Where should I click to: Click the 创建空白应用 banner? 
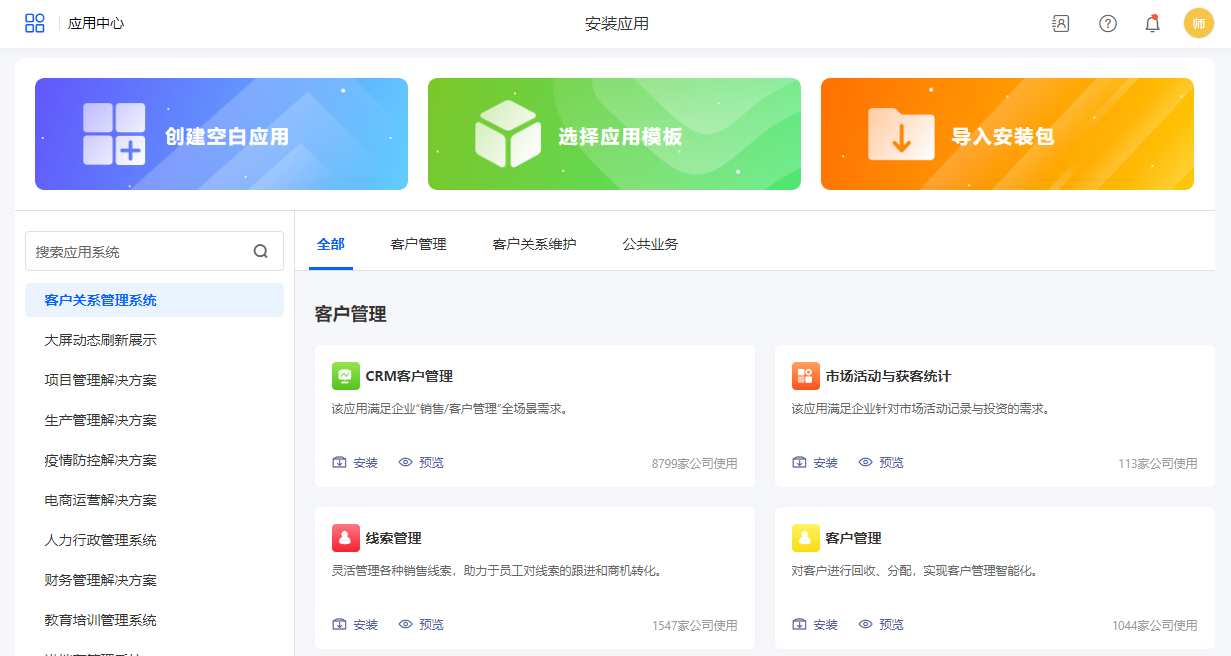pos(221,134)
